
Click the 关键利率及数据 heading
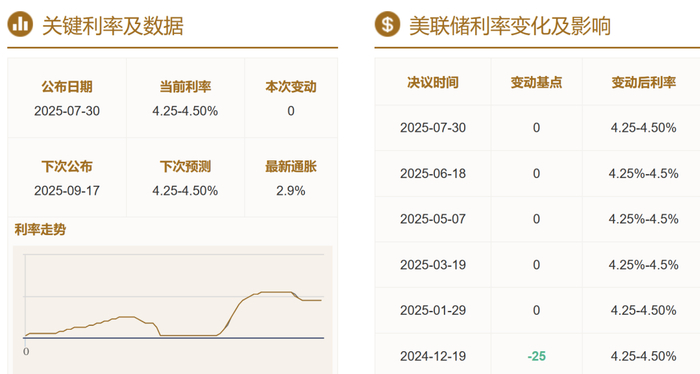(x=113, y=25)
